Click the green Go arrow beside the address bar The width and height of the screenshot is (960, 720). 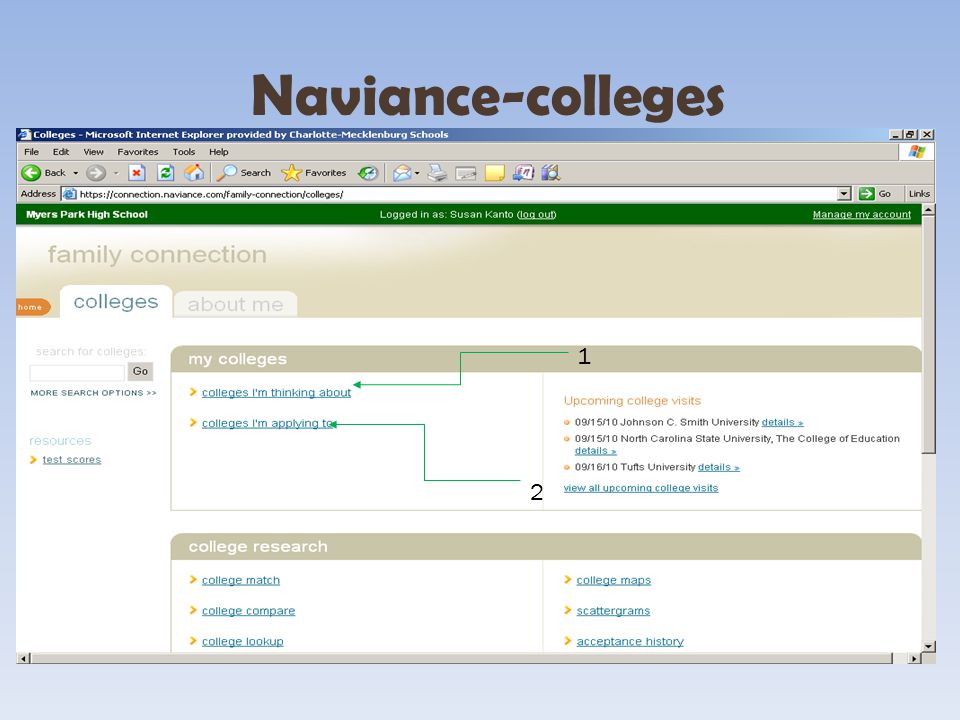[866, 194]
